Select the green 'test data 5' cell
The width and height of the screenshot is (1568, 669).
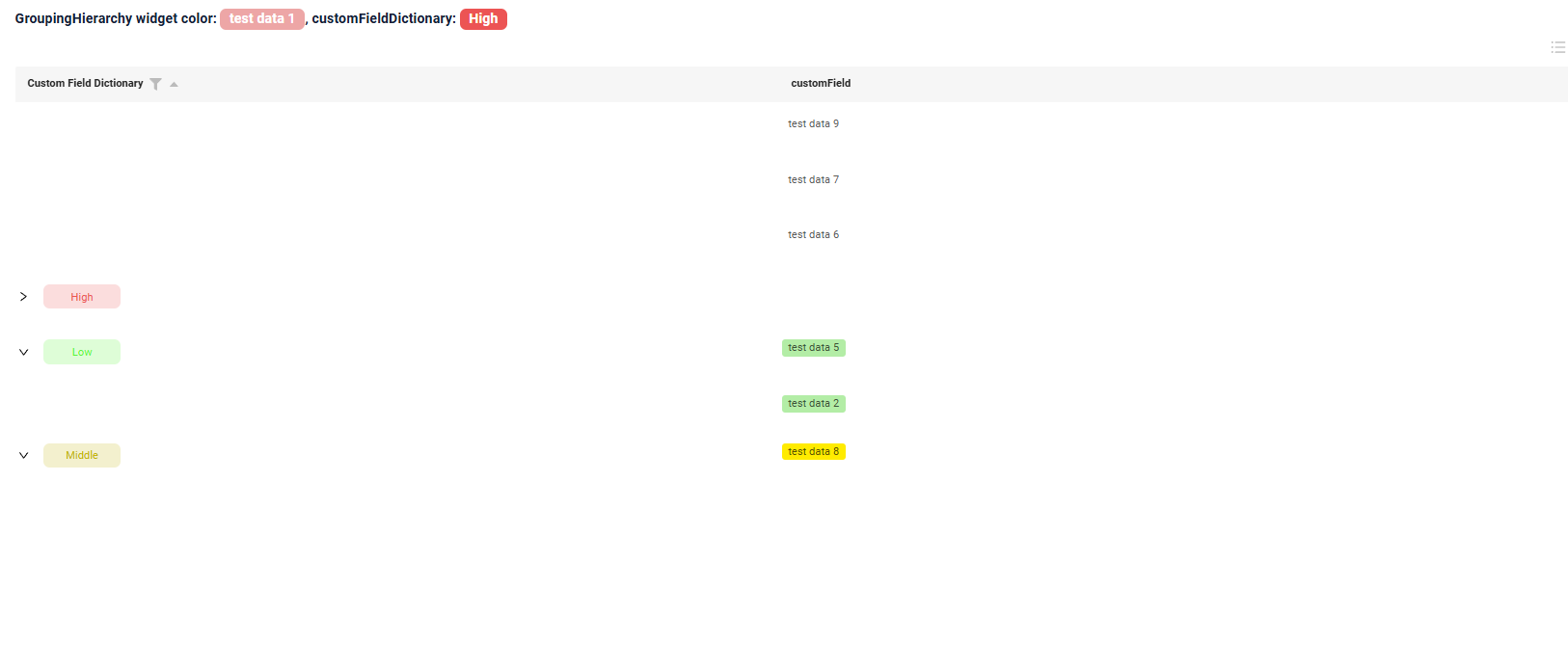pos(814,348)
